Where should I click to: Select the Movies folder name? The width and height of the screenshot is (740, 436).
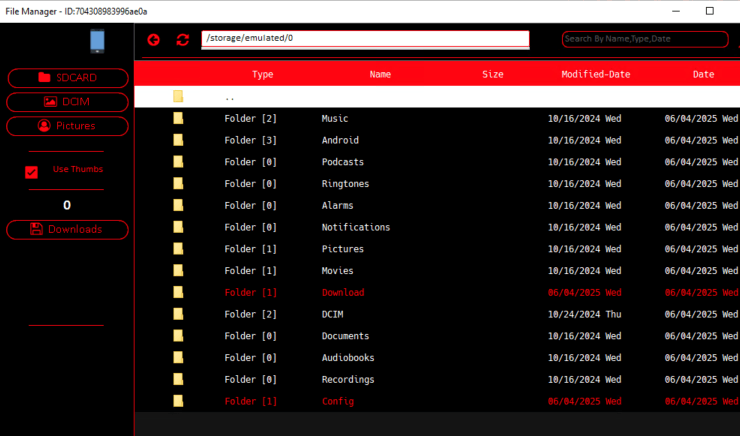[337, 270]
